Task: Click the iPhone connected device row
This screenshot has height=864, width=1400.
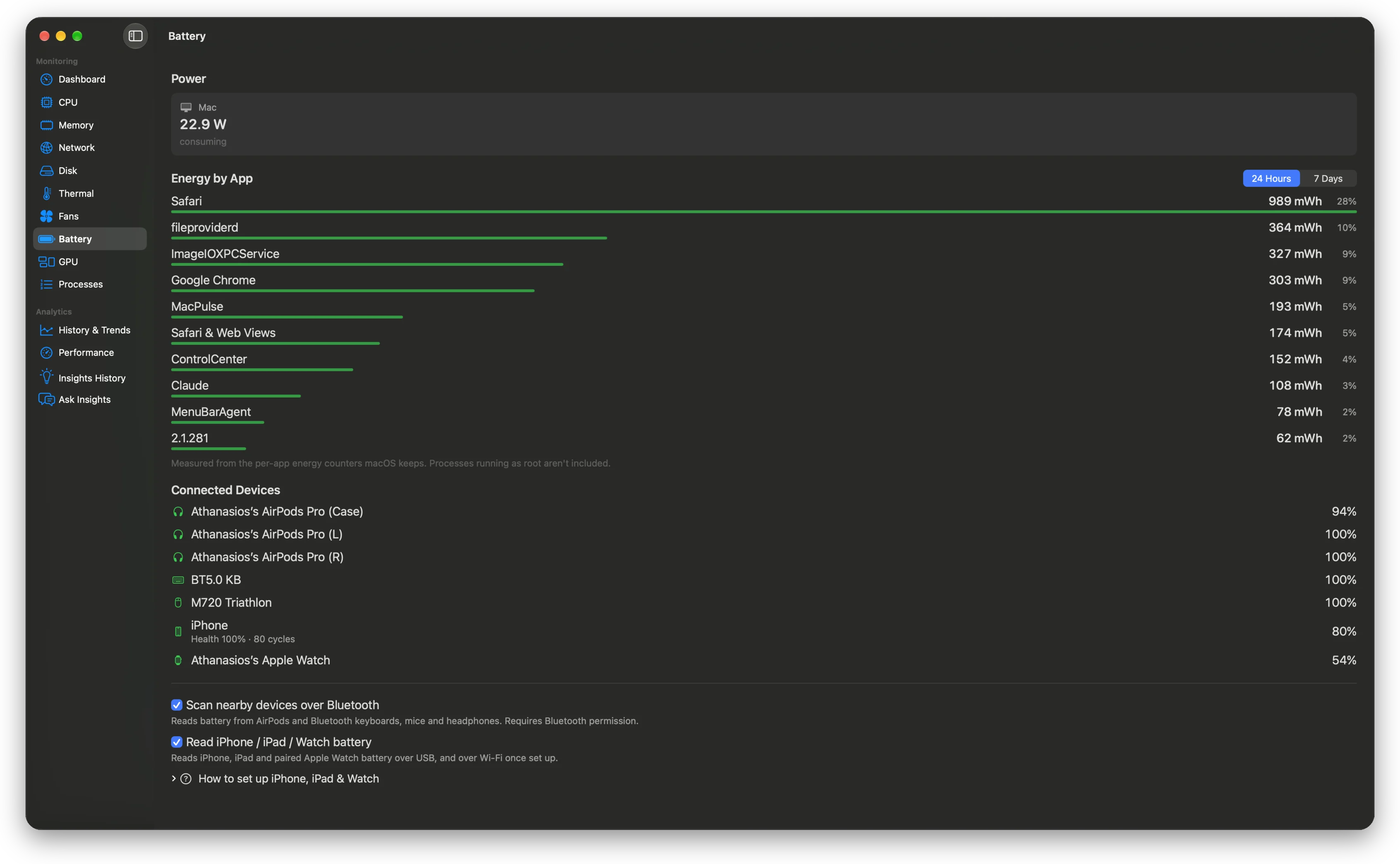Action: [764, 632]
